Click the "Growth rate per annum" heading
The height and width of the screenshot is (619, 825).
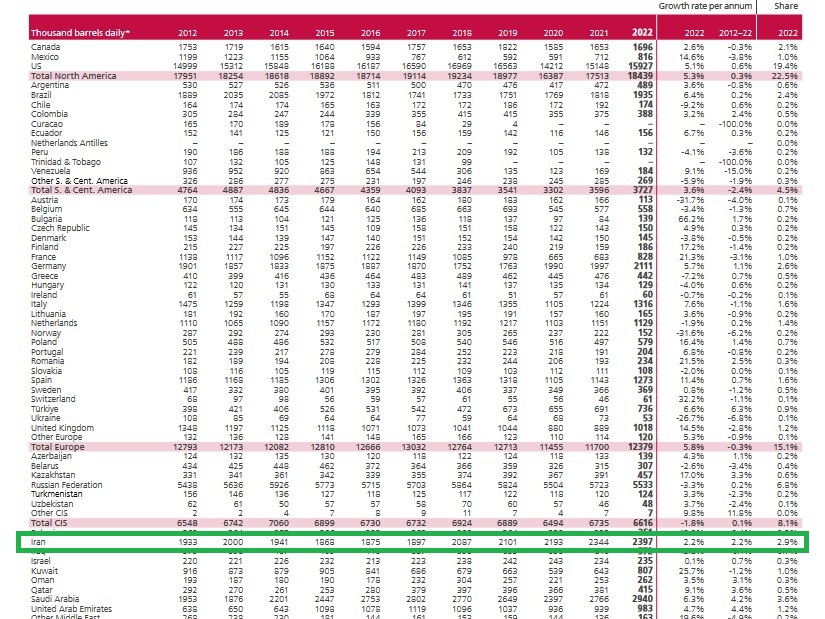pos(702,5)
